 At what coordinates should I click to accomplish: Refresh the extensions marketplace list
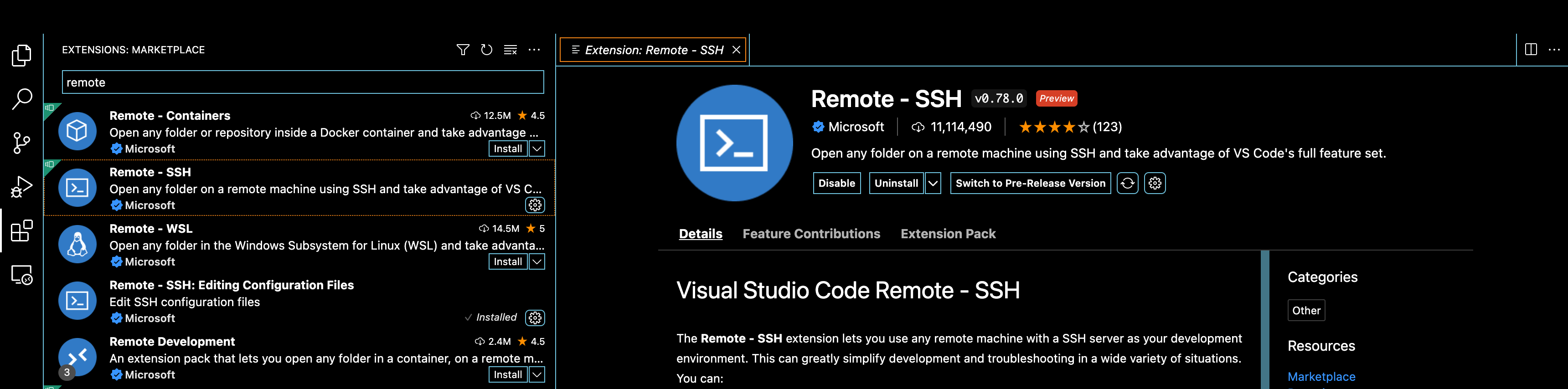486,50
